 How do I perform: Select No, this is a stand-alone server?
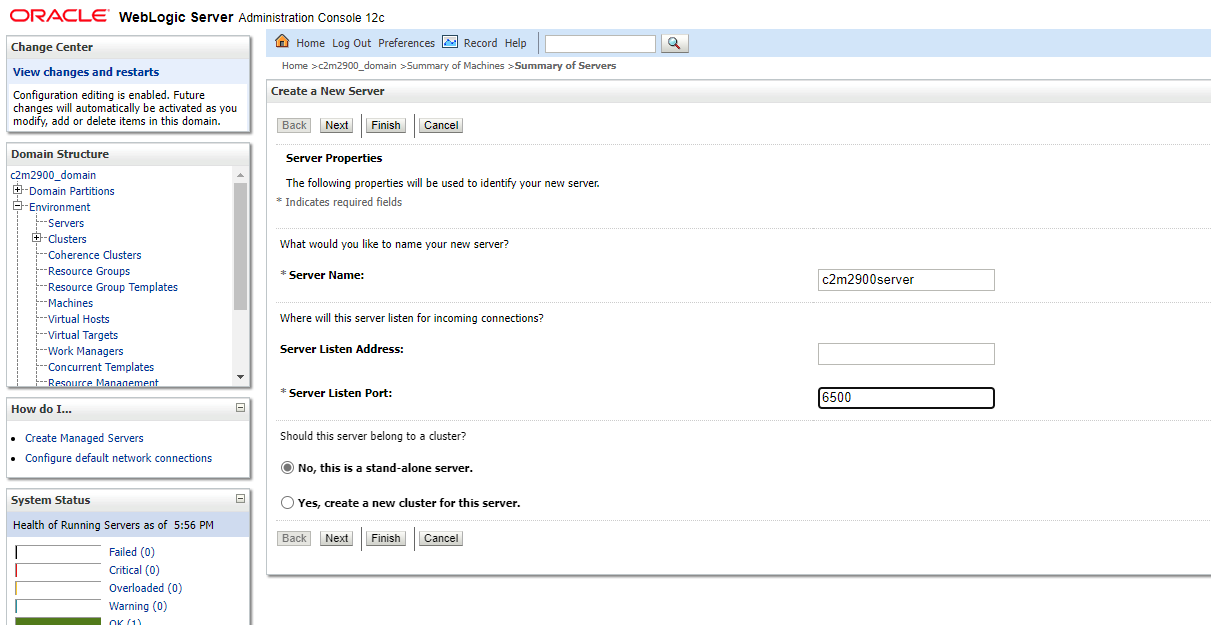[288, 468]
